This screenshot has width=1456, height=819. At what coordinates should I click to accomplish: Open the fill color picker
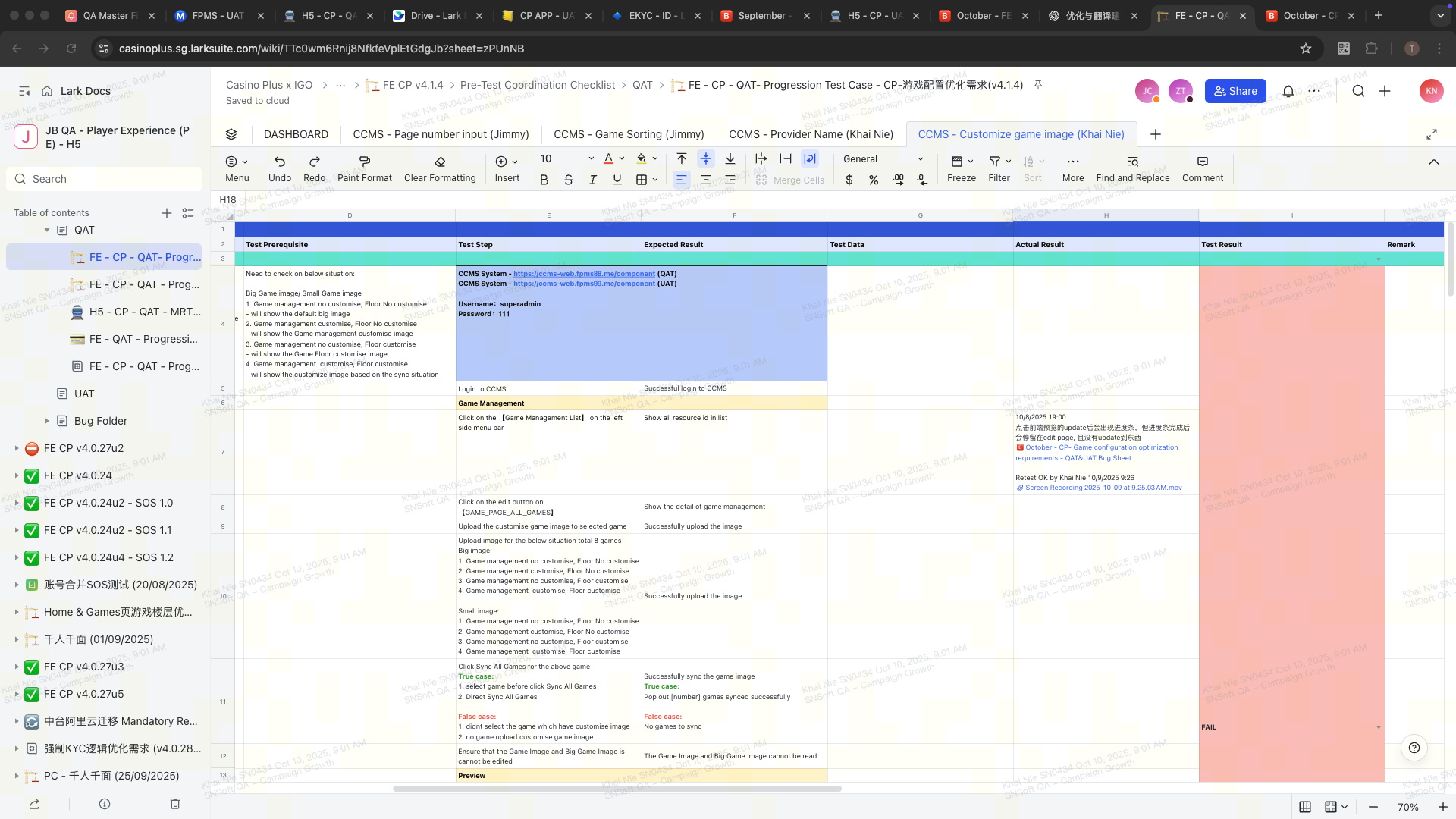click(x=655, y=159)
